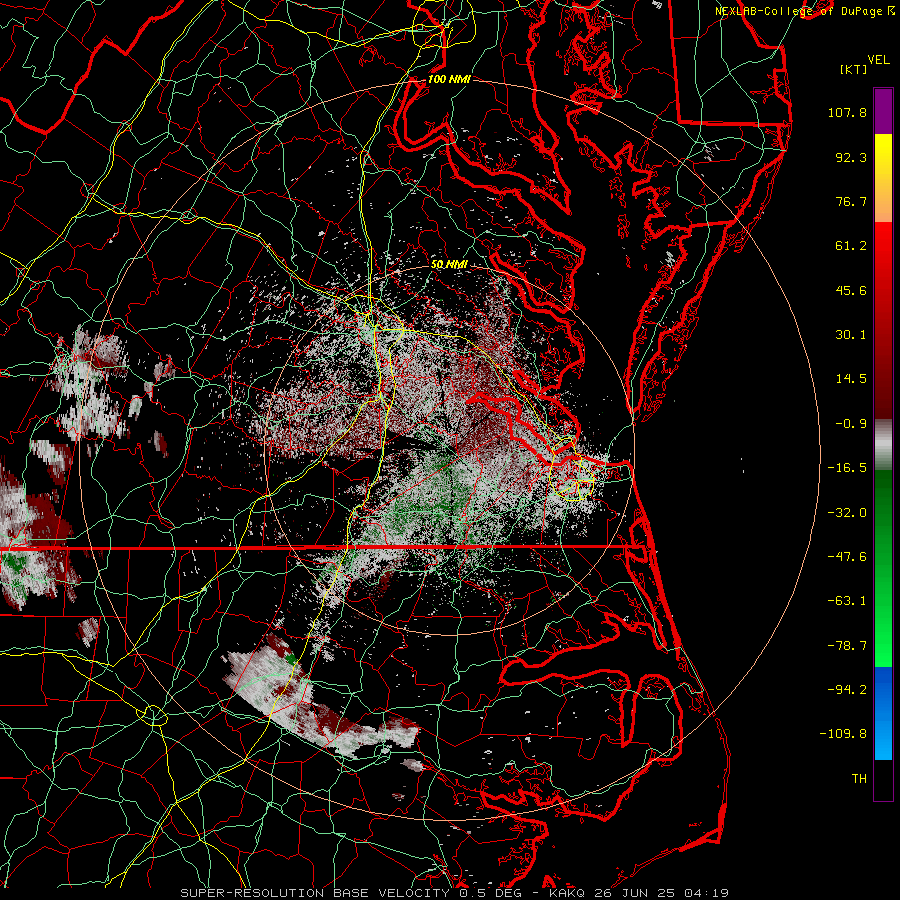Screen dimensions: 900x900
Task: Pick the yellow segment of the color bar
Action: tap(883, 178)
